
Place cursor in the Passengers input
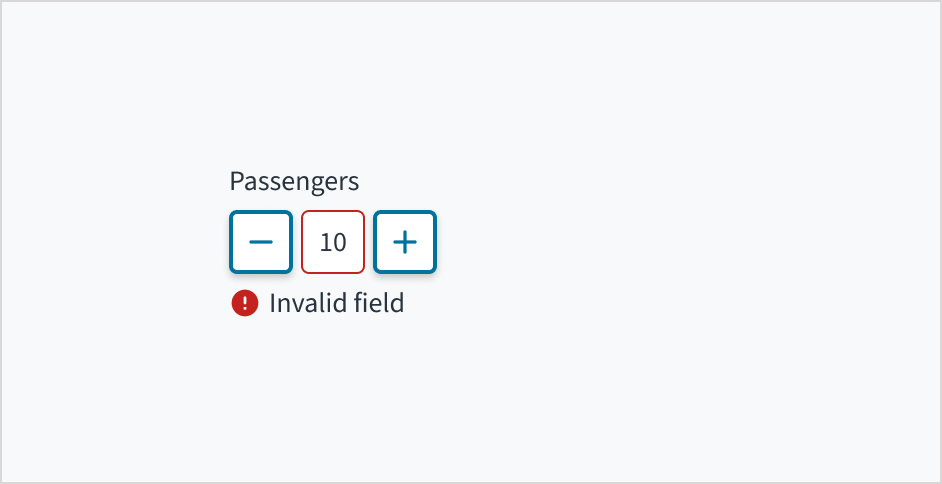[x=333, y=242]
